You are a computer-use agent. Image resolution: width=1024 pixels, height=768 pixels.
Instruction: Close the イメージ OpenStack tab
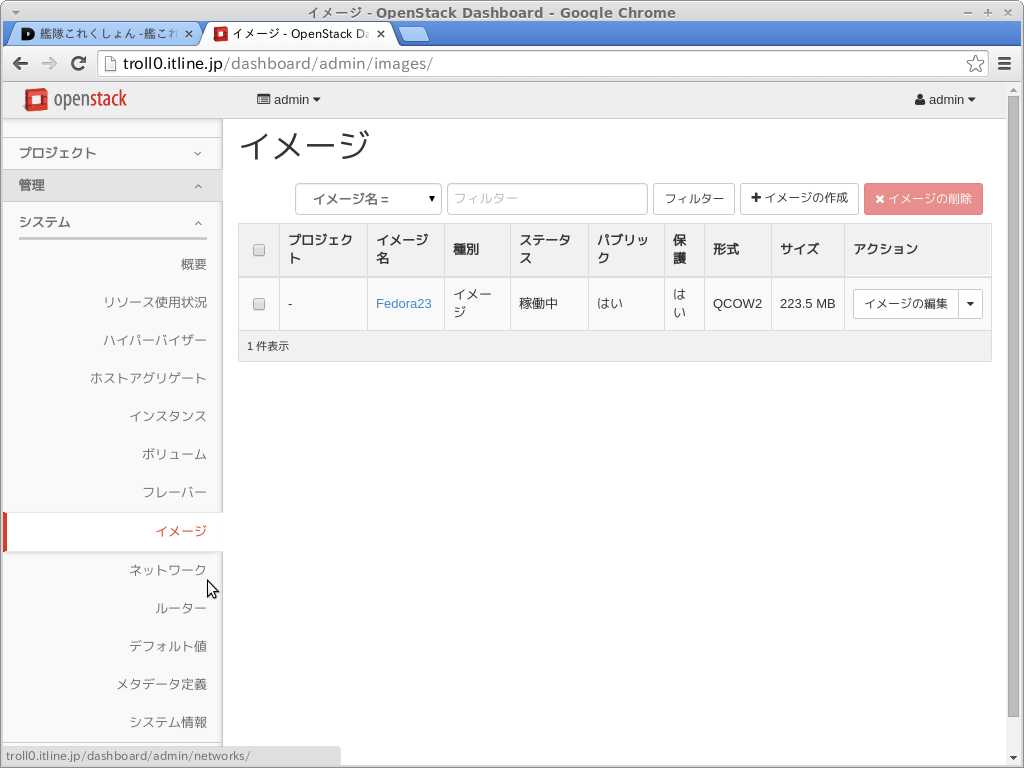click(x=381, y=34)
